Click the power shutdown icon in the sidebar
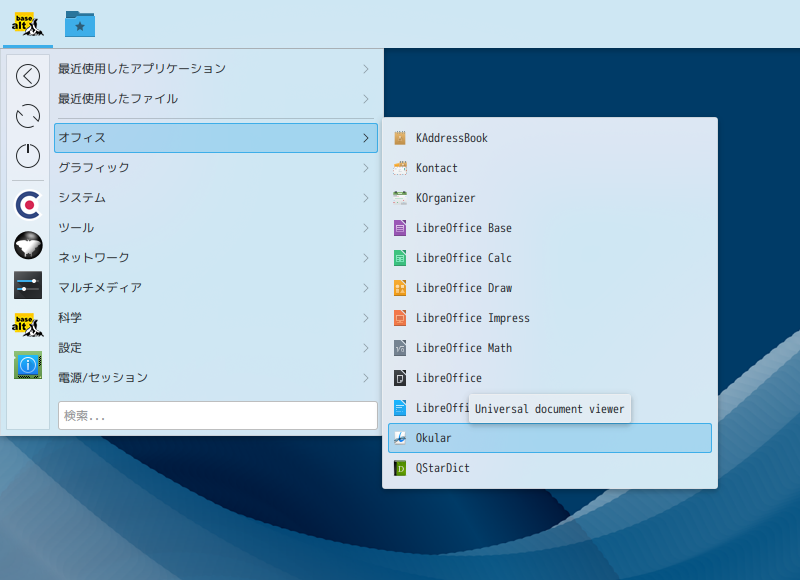 pos(28,156)
